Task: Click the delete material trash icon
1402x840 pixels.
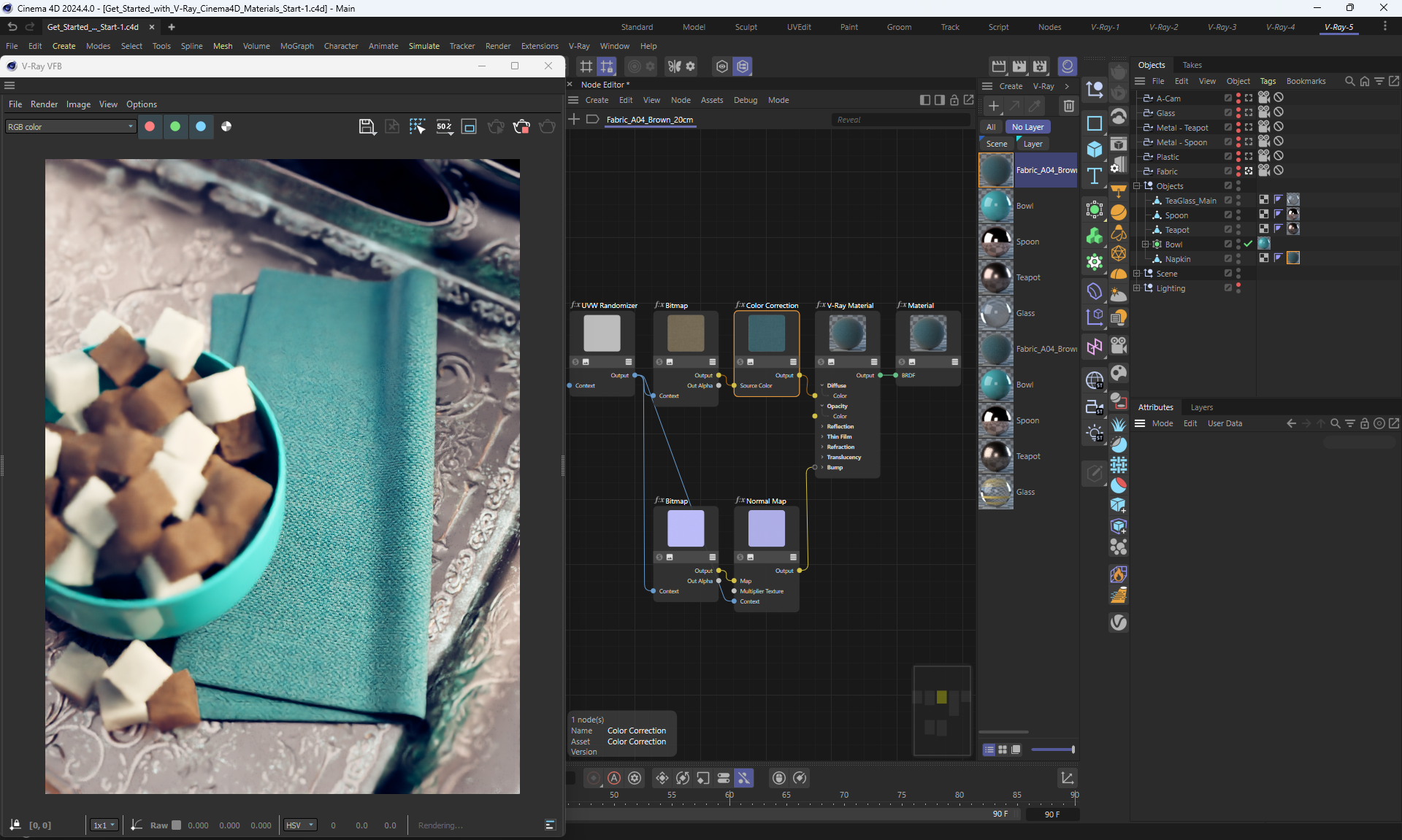Action: (1068, 107)
